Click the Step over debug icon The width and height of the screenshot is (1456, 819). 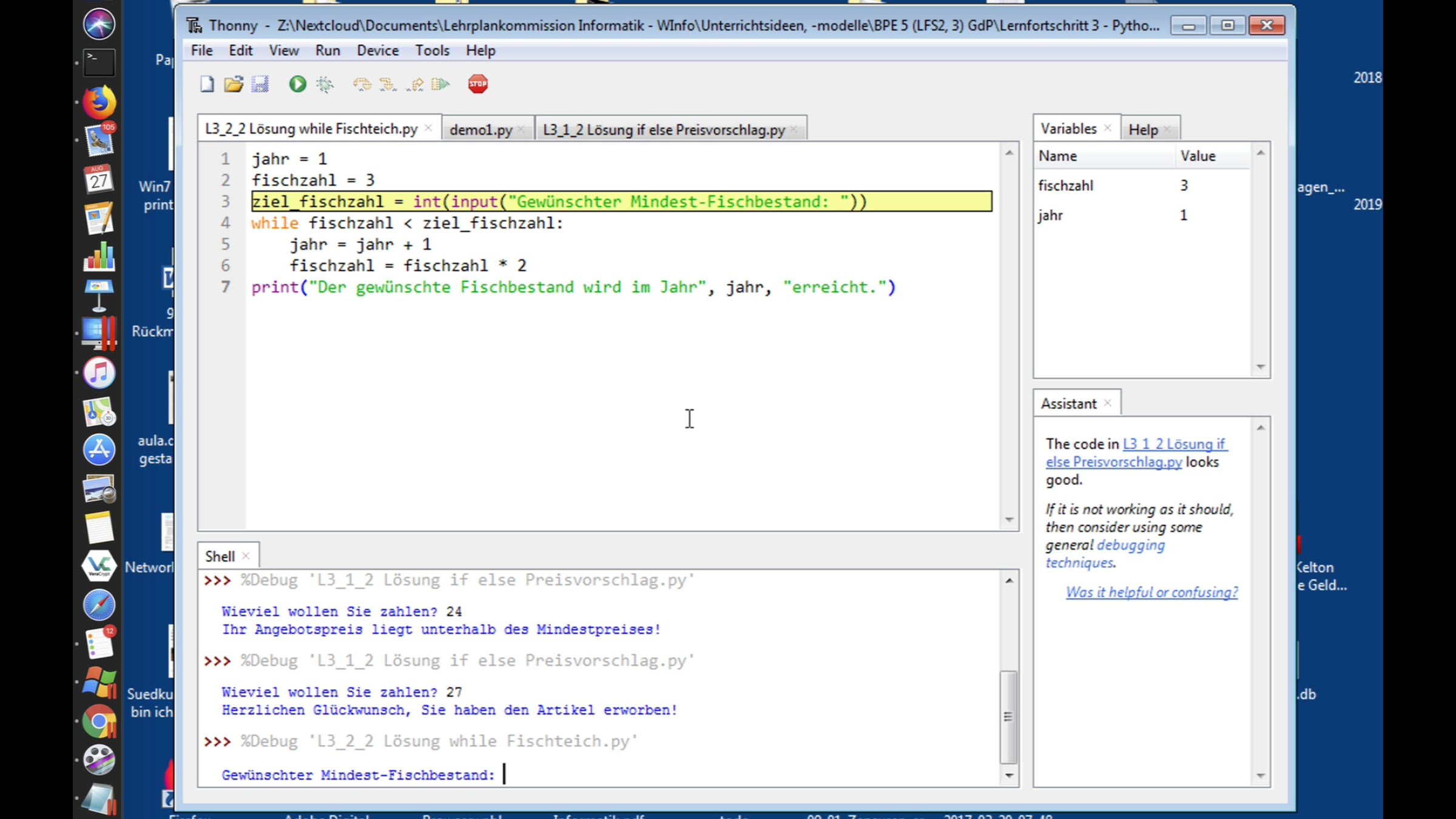pos(362,84)
